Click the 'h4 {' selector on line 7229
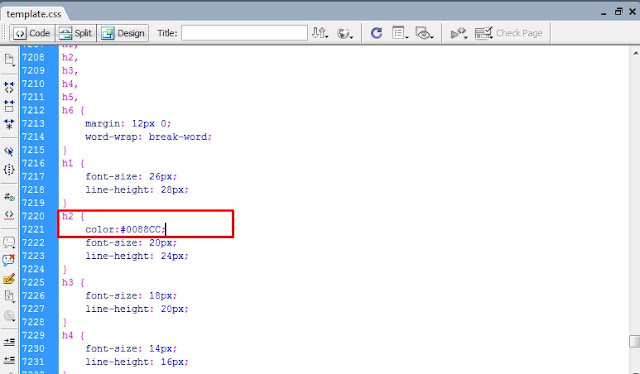Screen dimensions: 640x374 point(73,336)
